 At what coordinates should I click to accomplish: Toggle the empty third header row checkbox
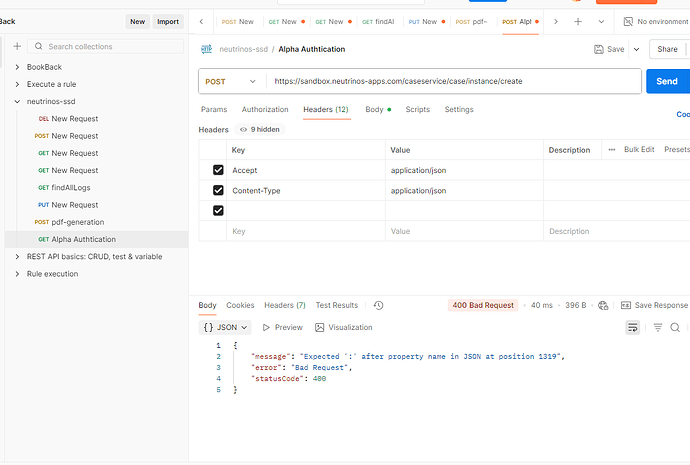218,210
